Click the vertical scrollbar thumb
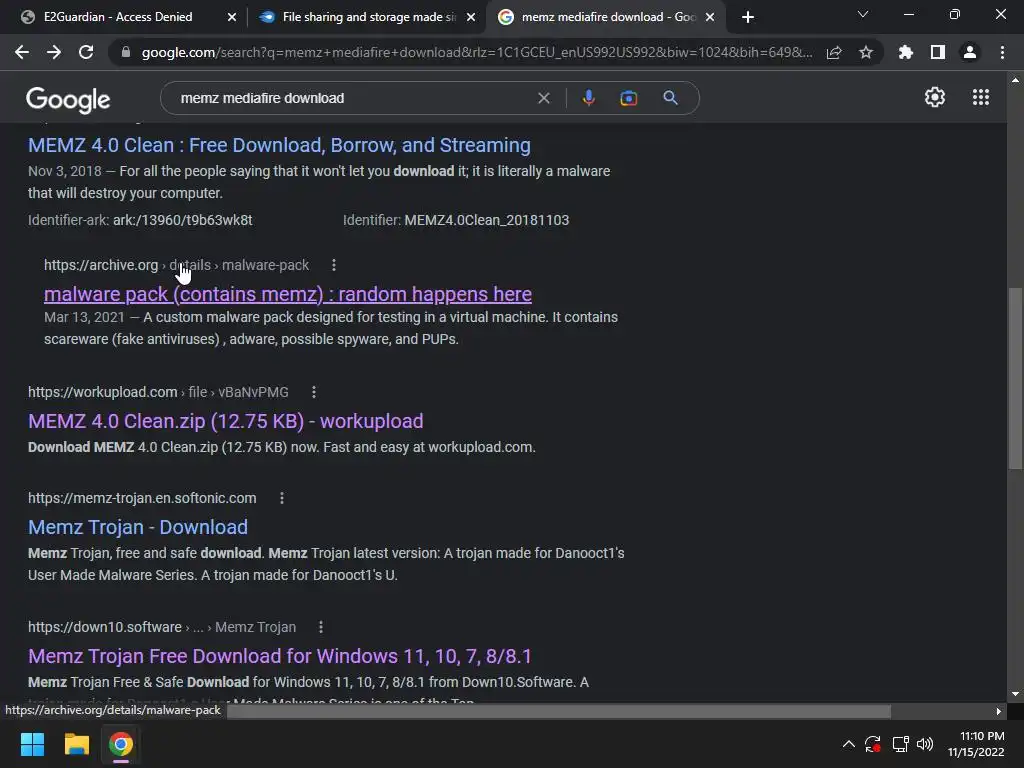 click(x=1015, y=378)
